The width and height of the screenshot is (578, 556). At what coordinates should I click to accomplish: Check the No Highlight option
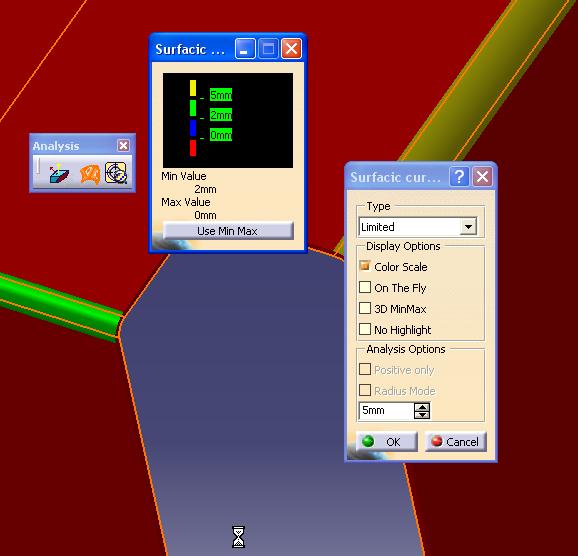[365, 329]
